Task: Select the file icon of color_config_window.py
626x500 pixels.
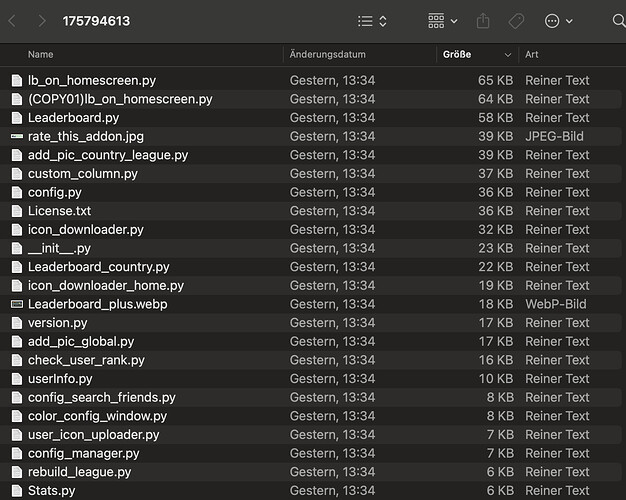Action: coord(17,416)
